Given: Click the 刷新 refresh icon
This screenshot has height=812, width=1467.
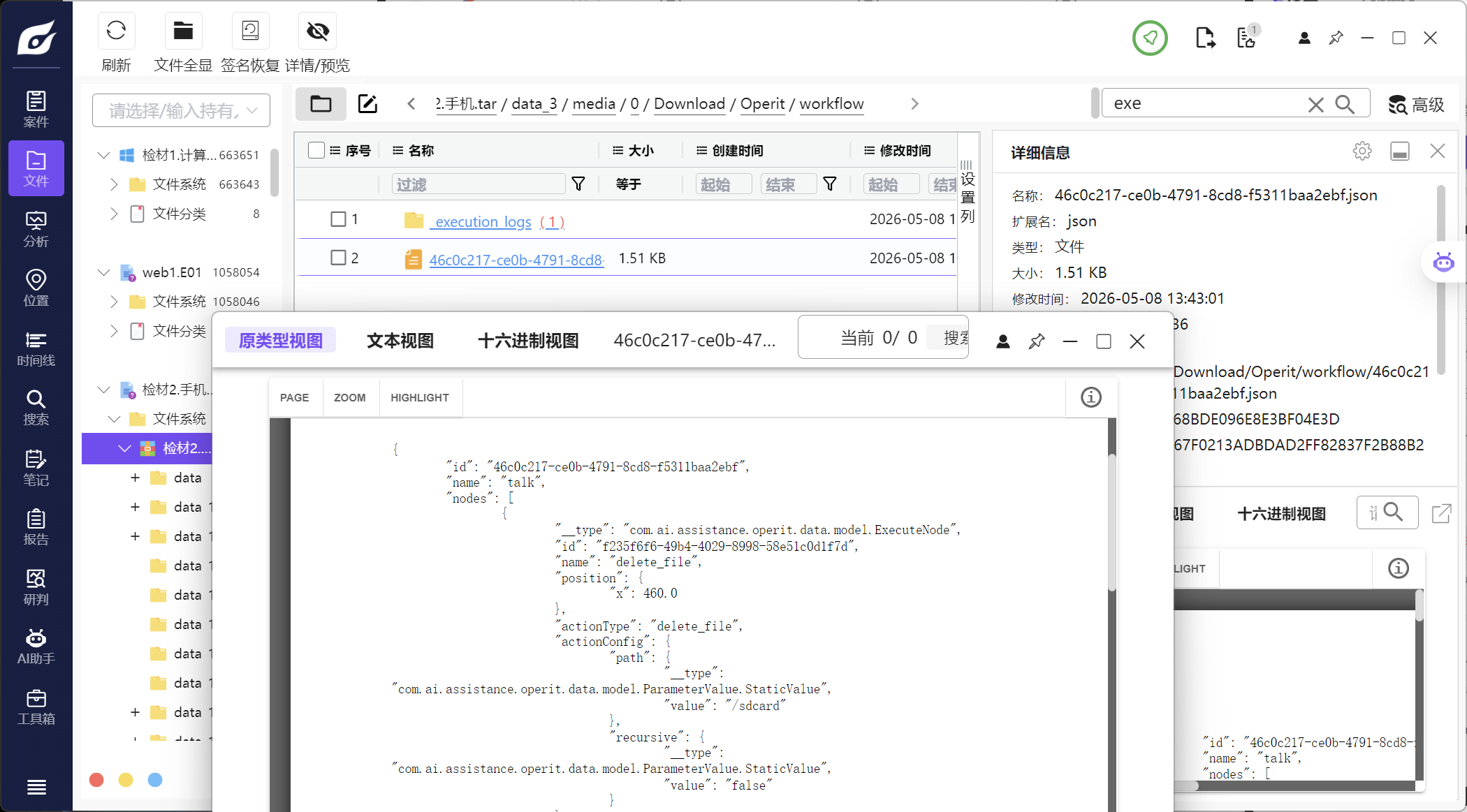Looking at the screenshot, I should (x=116, y=31).
